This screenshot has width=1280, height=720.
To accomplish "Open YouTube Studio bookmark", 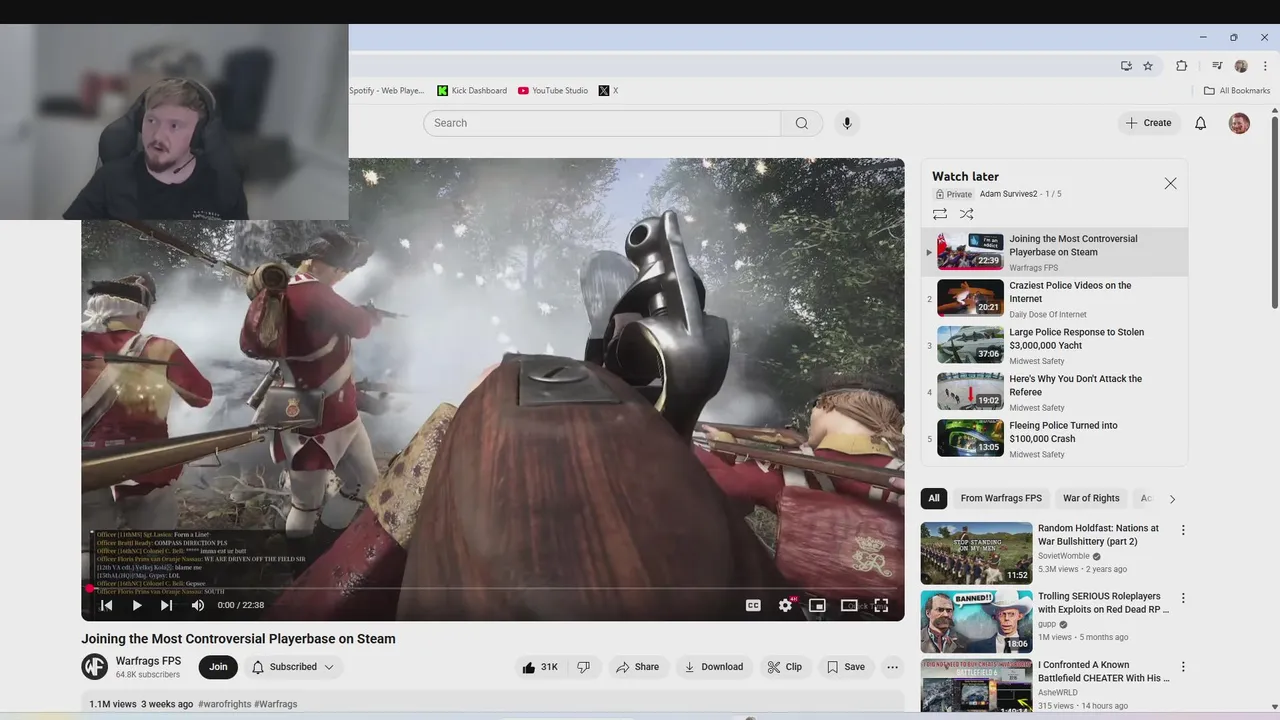I will click(553, 90).
